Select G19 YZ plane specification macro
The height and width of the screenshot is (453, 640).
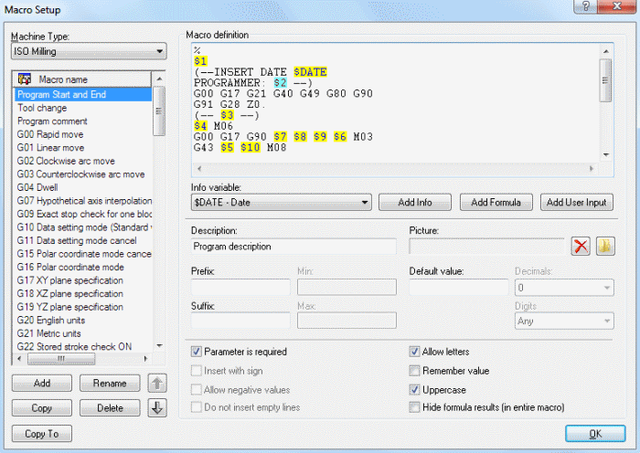[x=83, y=307]
